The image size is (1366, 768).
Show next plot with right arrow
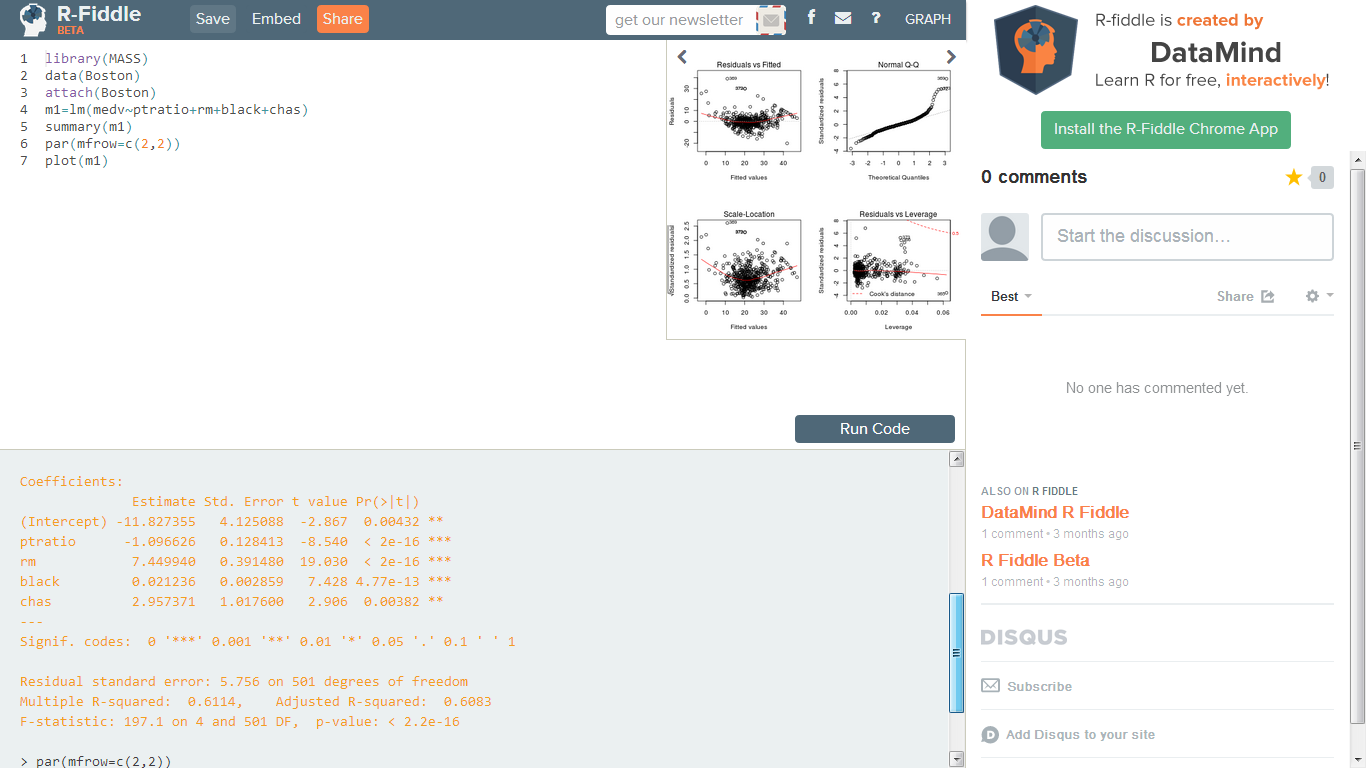(951, 57)
